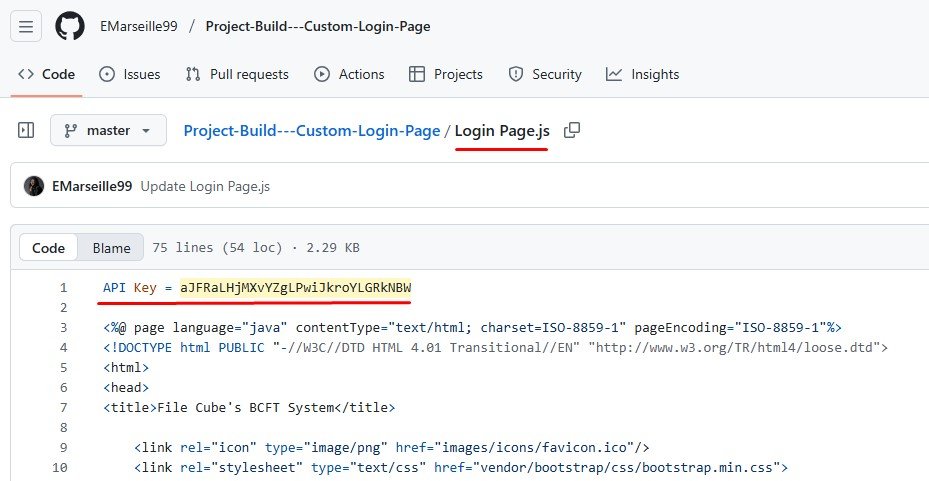
Task: Open the Issues tab
Action: [130, 75]
